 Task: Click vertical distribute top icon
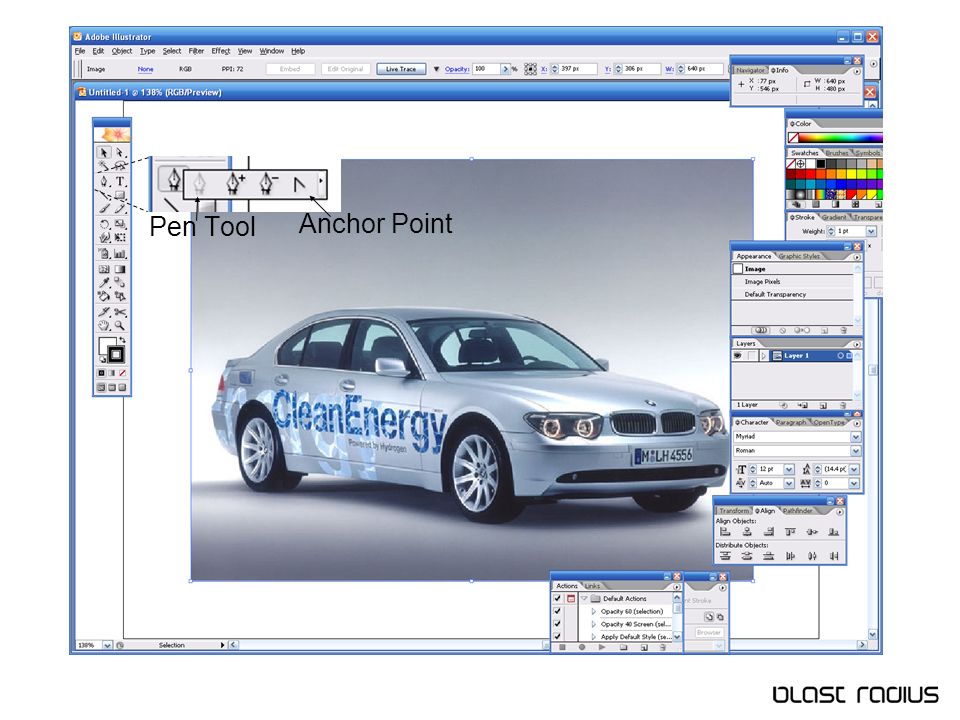click(x=725, y=556)
